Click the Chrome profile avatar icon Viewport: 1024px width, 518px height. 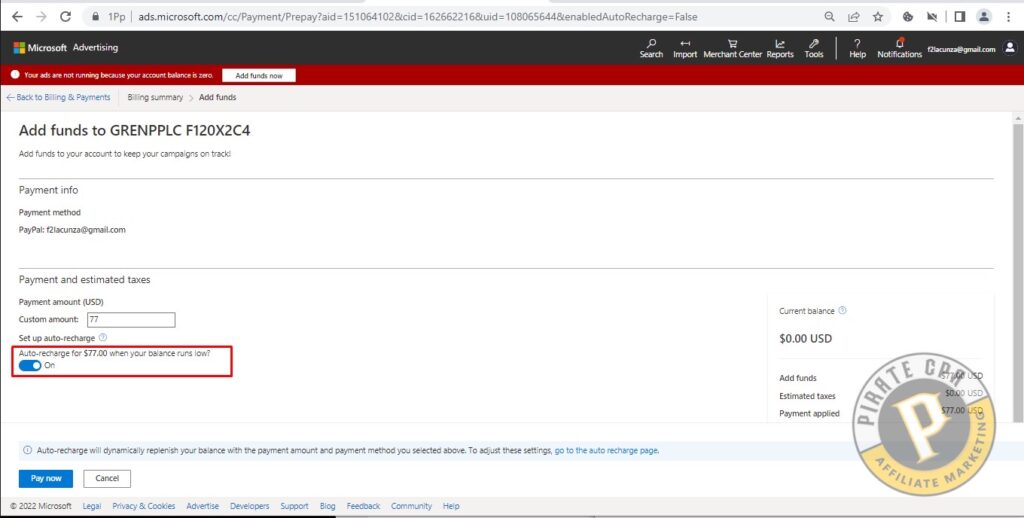(984, 17)
